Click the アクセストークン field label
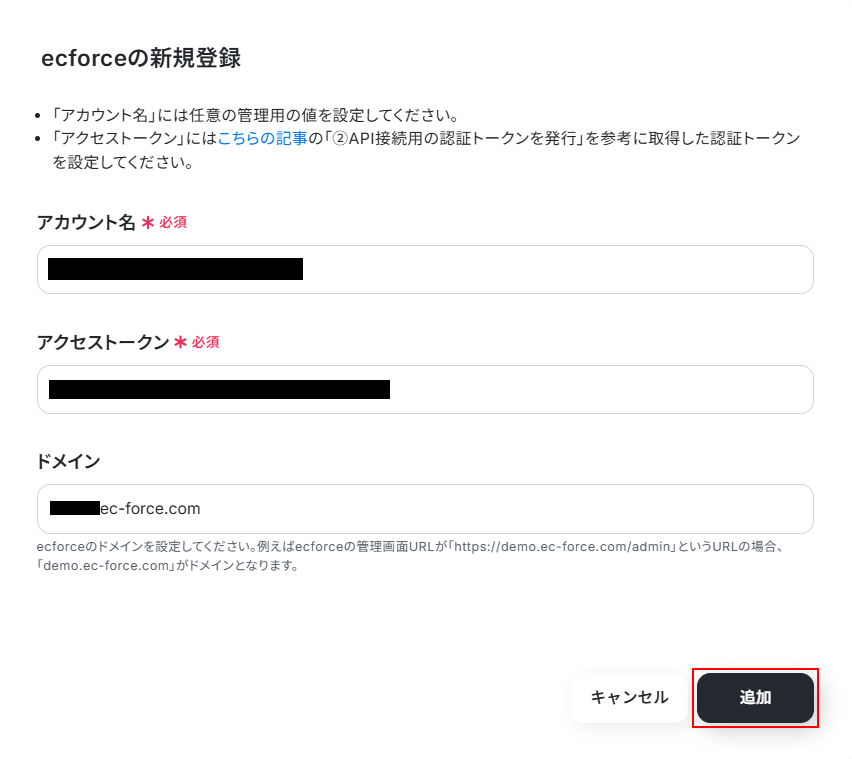The width and height of the screenshot is (852, 759). click(x=103, y=342)
